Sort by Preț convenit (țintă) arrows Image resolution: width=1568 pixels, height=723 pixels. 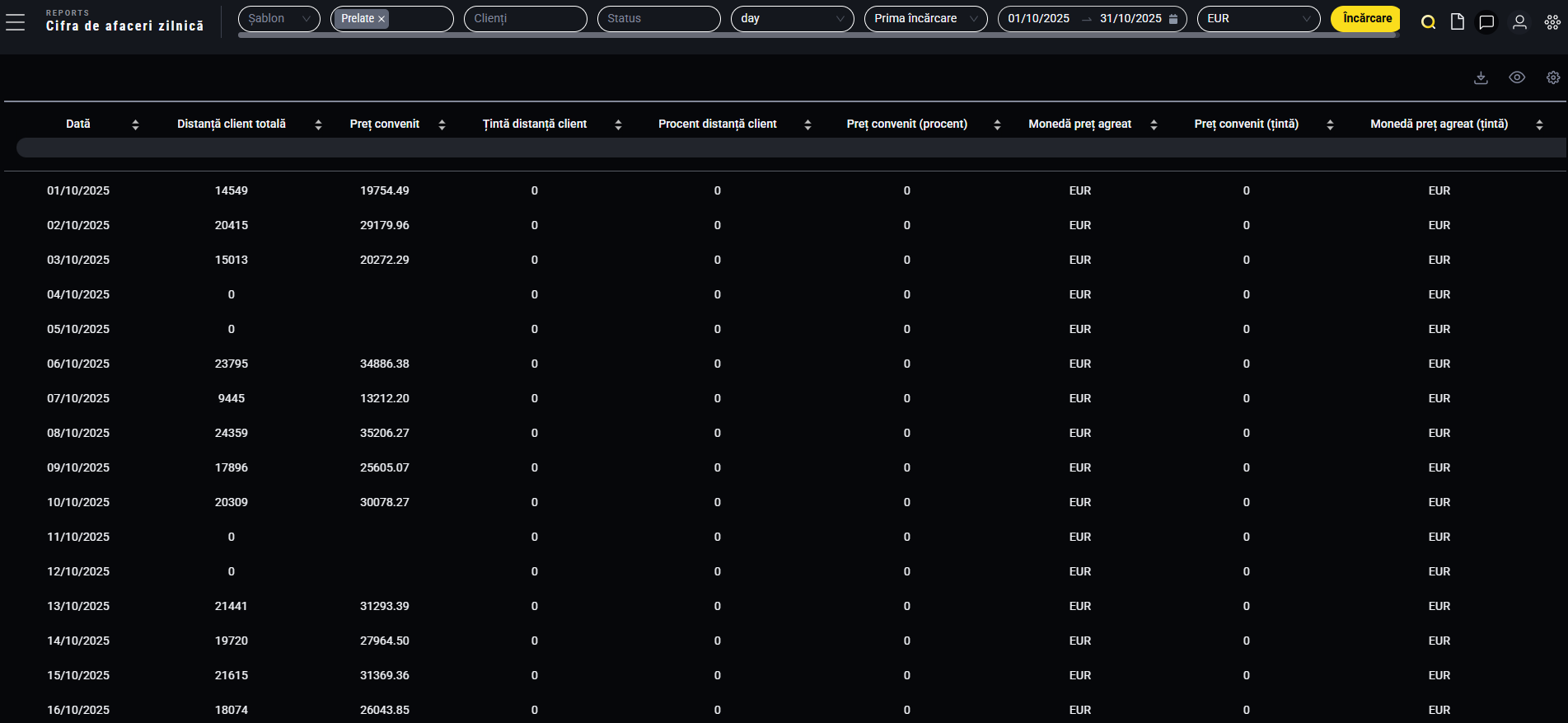click(1330, 124)
